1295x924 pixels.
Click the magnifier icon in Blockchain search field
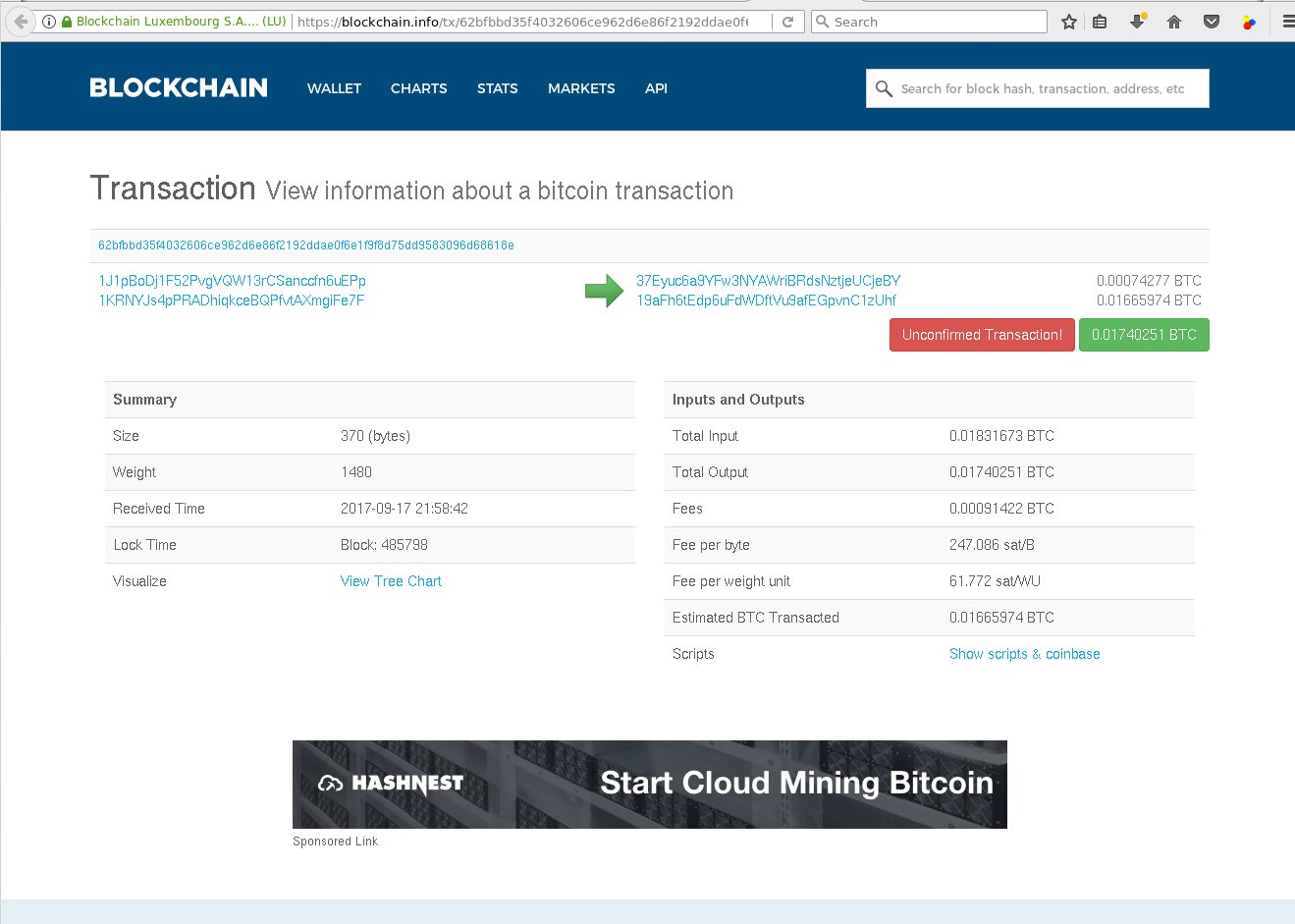coord(884,88)
